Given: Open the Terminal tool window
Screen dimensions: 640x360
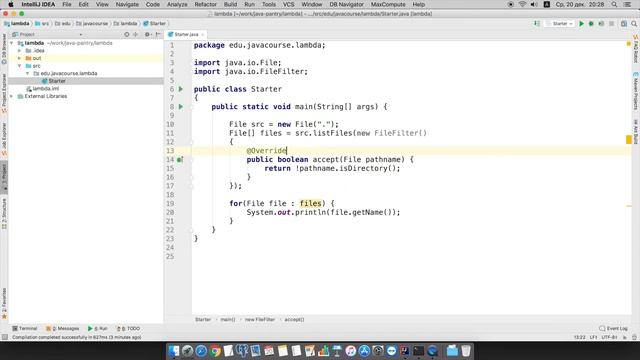Looking at the screenshot, I should point(24,329).
